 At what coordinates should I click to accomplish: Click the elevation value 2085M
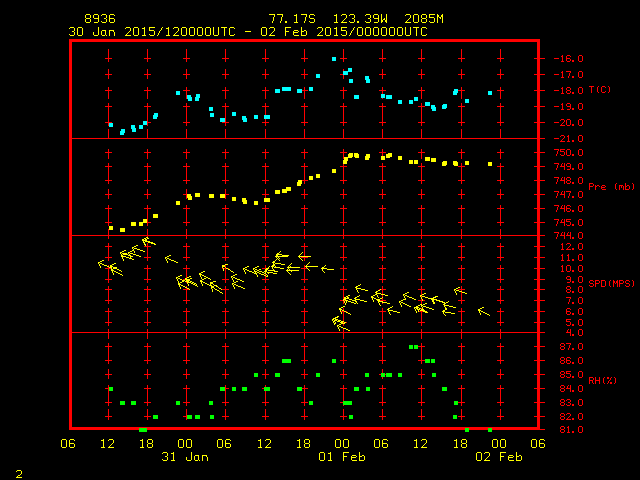[x=424, y=19]
